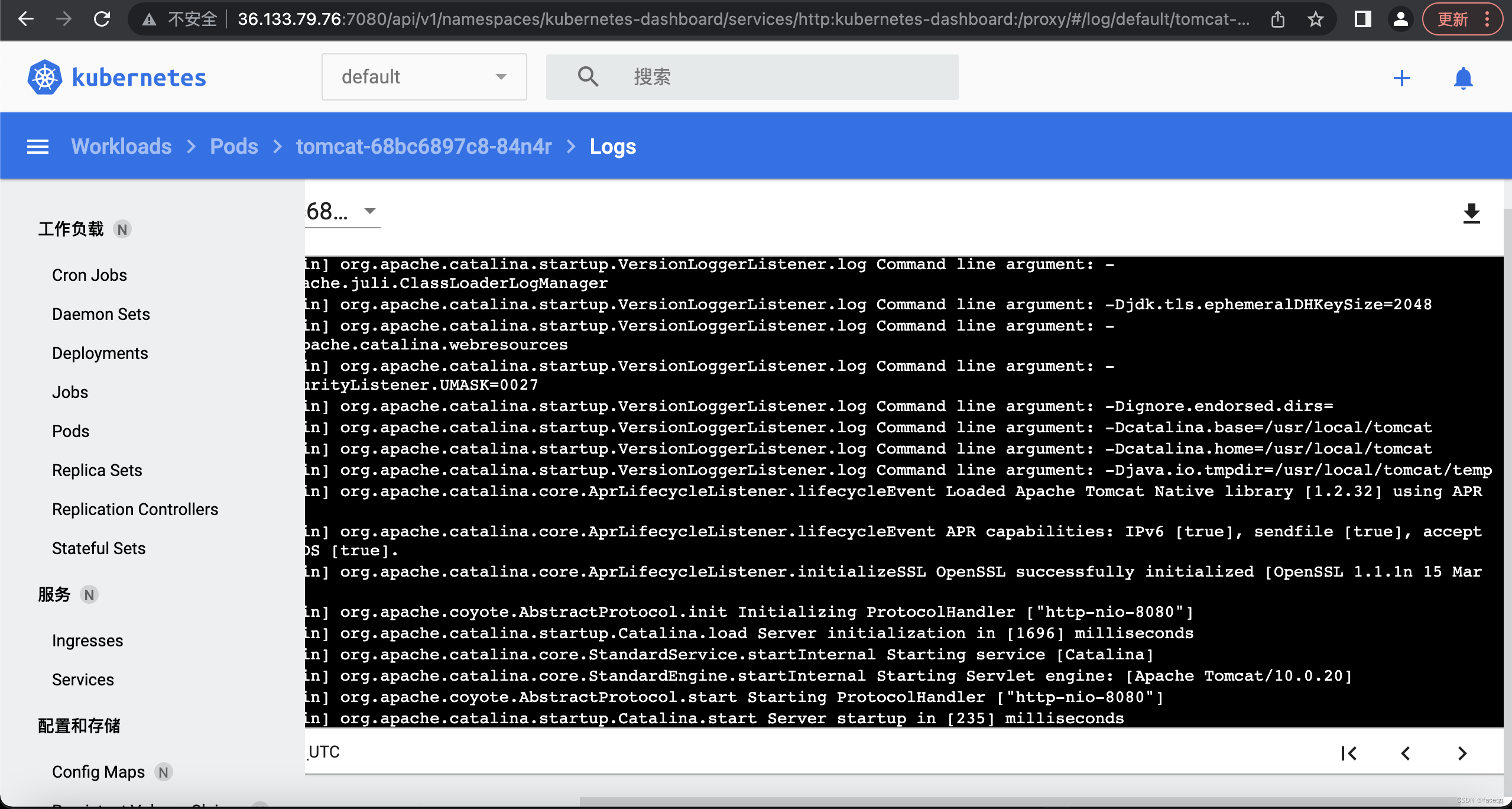Screen dimensions: 1512x809
Task: Click log line 'Server startup in [235] milliseconds'
Action: 715,719
